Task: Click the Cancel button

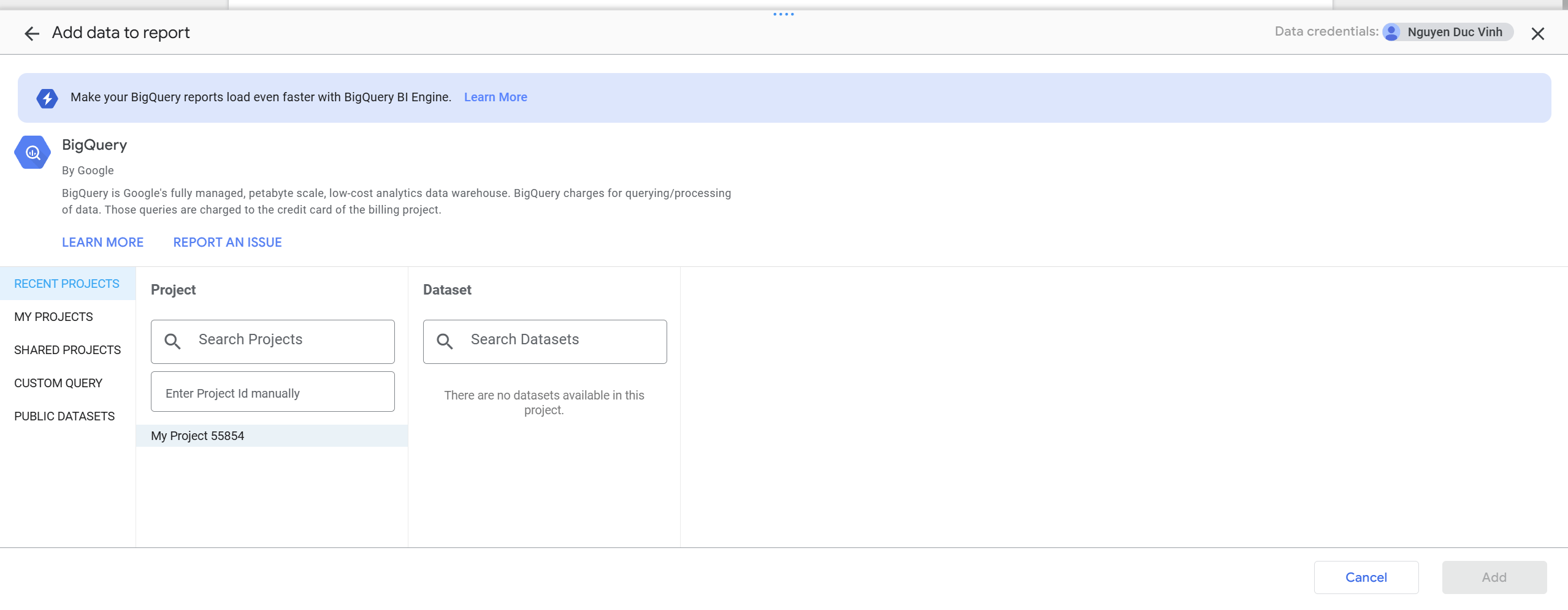Action: tap(1366, 577)
